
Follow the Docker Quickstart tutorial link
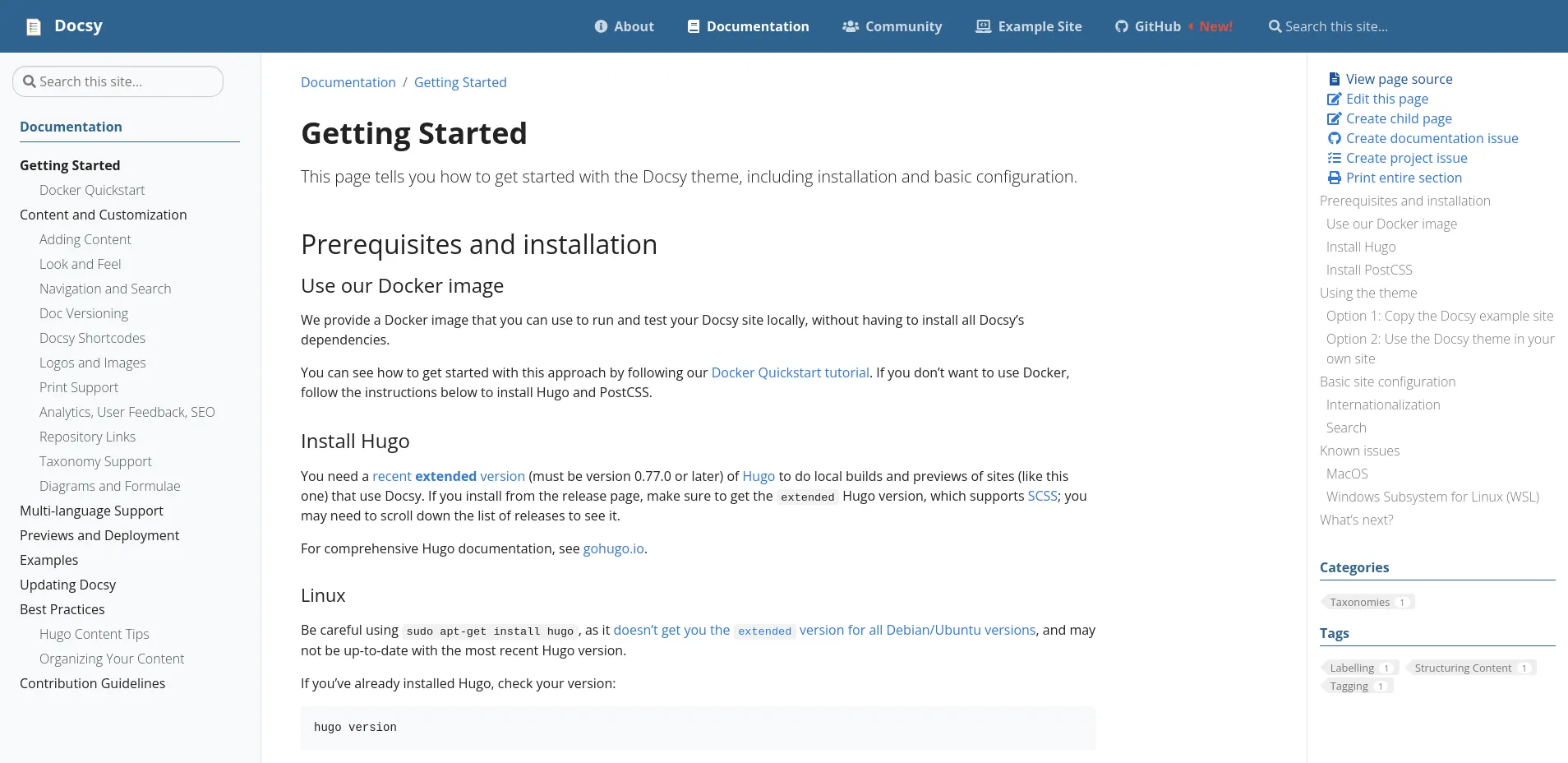790,372
